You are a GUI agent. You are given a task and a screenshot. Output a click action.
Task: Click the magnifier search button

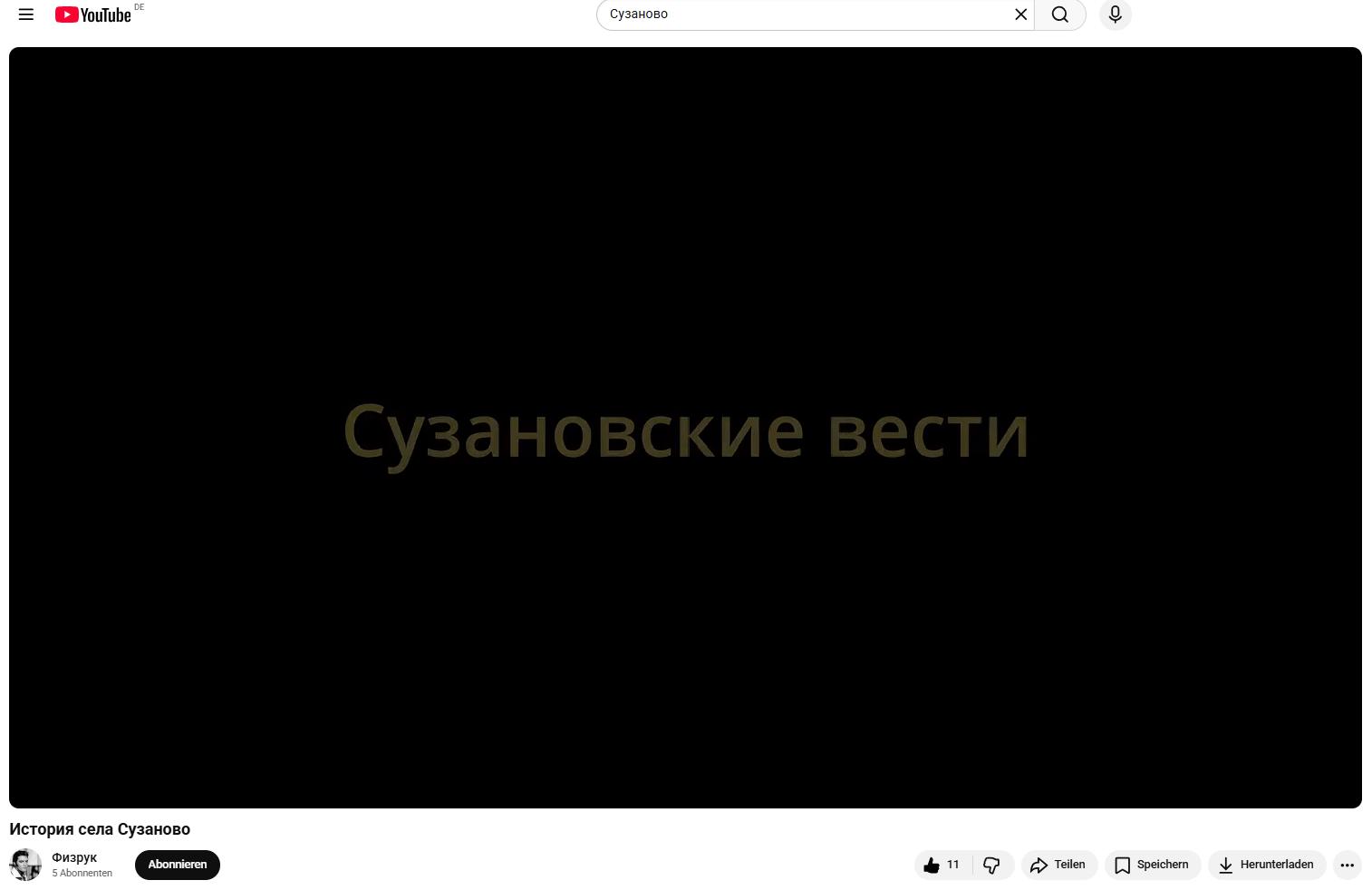(x=1059, y=15)
